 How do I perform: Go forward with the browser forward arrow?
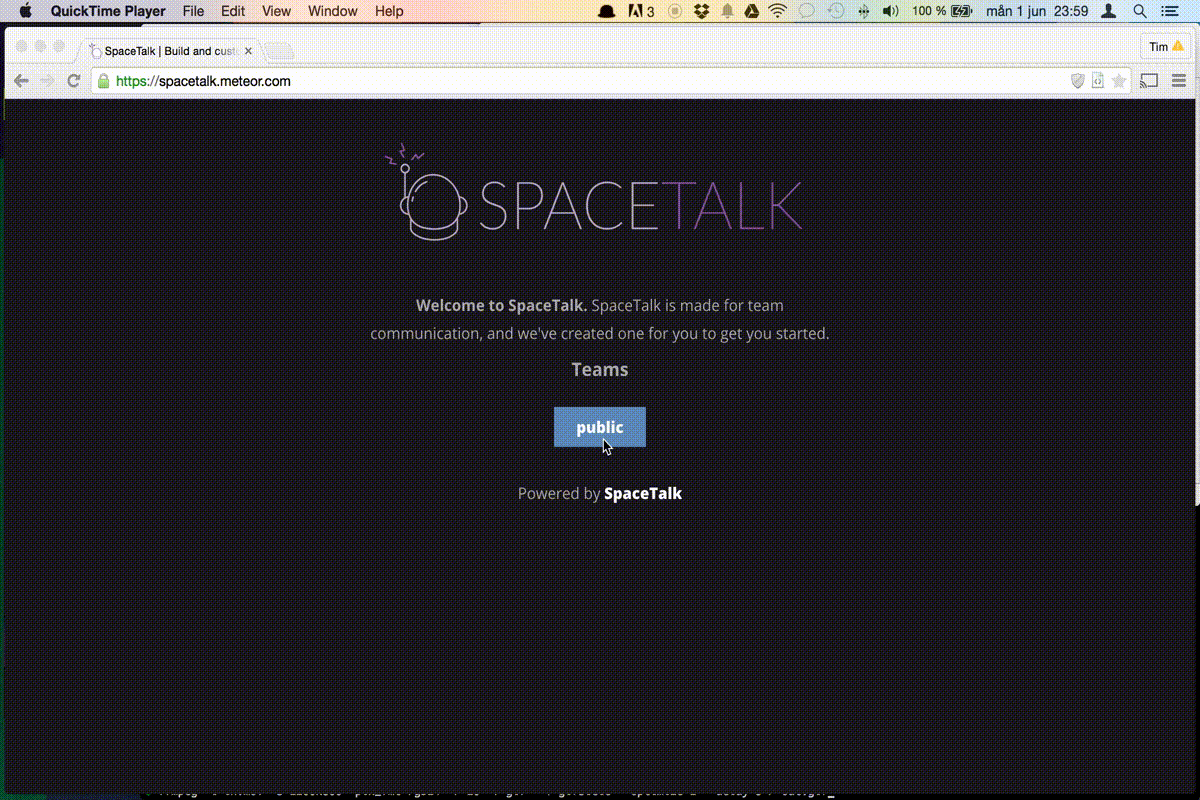[x=47, y=81]
